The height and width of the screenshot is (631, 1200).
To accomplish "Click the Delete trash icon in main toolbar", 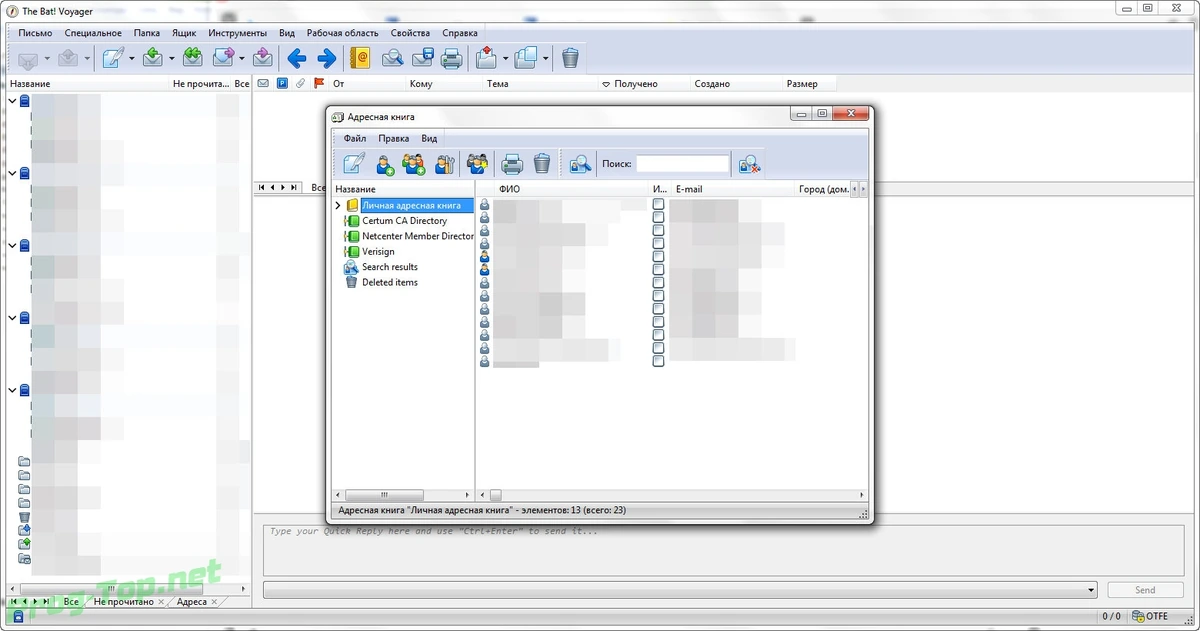I will pyautogui.click(x=570, y=58).
